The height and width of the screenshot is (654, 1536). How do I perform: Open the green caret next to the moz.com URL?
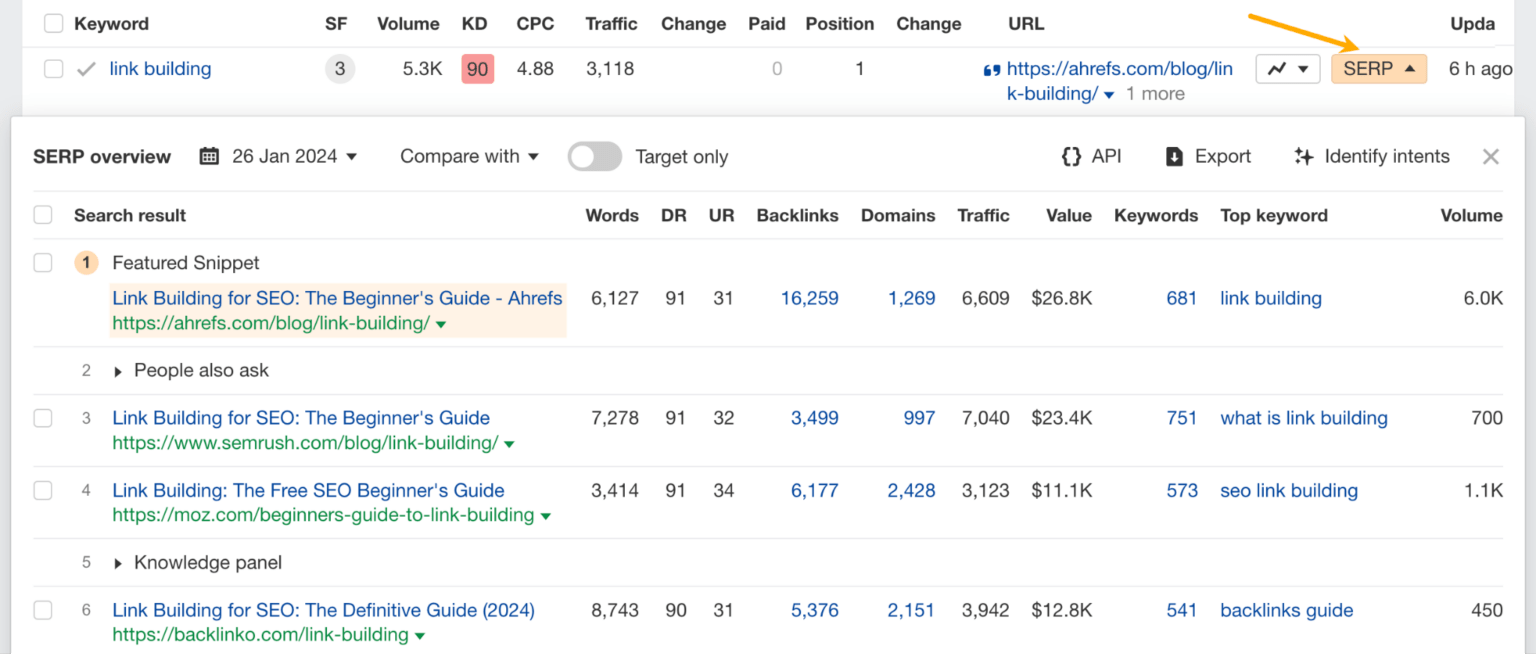[x=546, y=515]
